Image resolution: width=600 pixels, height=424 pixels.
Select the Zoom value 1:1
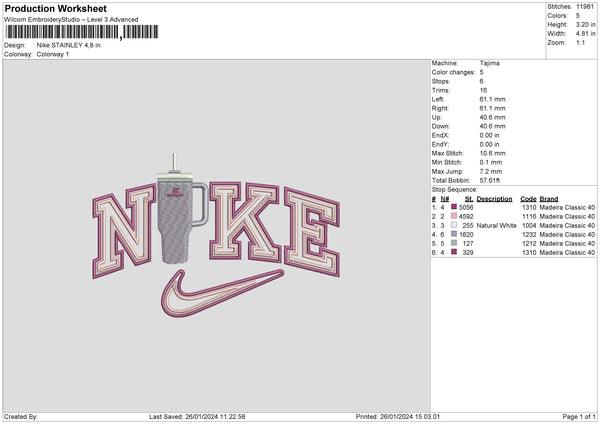[x=580, y=42]
